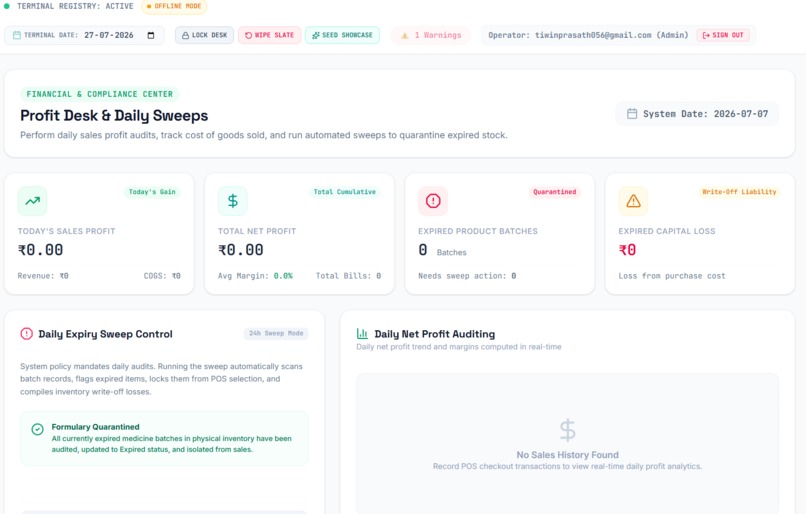806x514 pixels.
Task: Open the 1 Warnings indicator
Action: click(x=431, y=35)
